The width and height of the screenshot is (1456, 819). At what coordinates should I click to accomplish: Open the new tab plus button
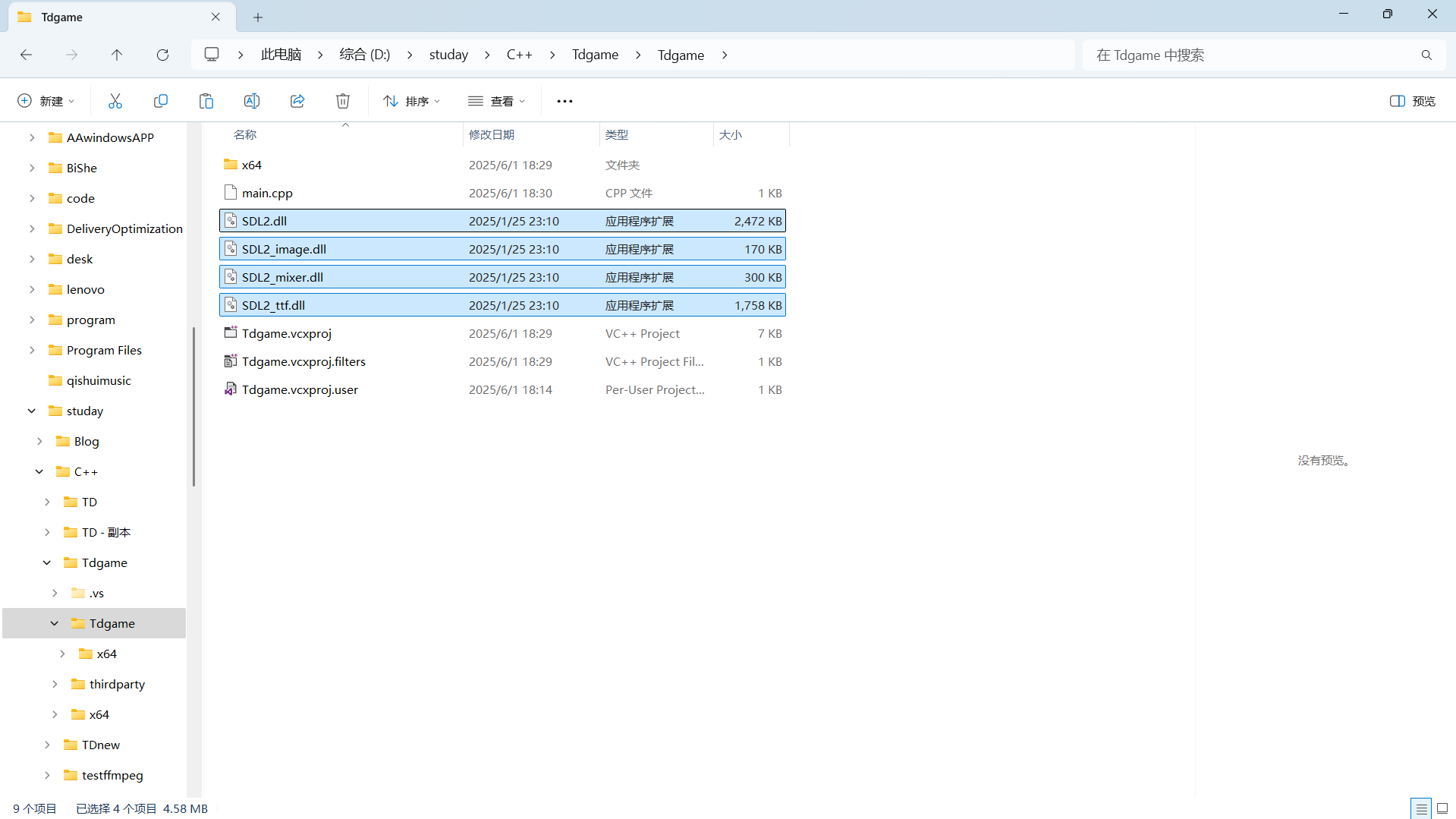pos(258,17)
